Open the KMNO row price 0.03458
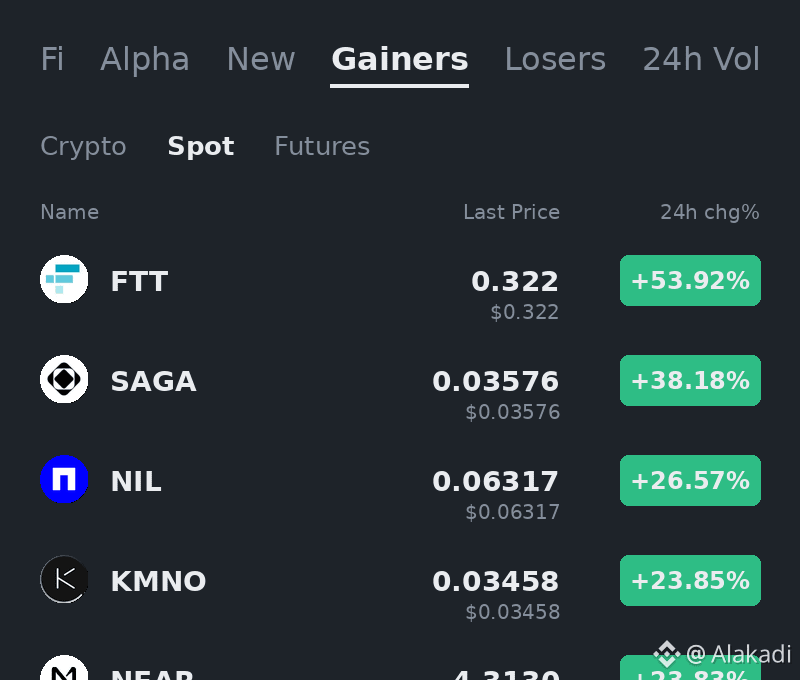The width and height of the screenshot is (800, 680). [x=495, y=582]
